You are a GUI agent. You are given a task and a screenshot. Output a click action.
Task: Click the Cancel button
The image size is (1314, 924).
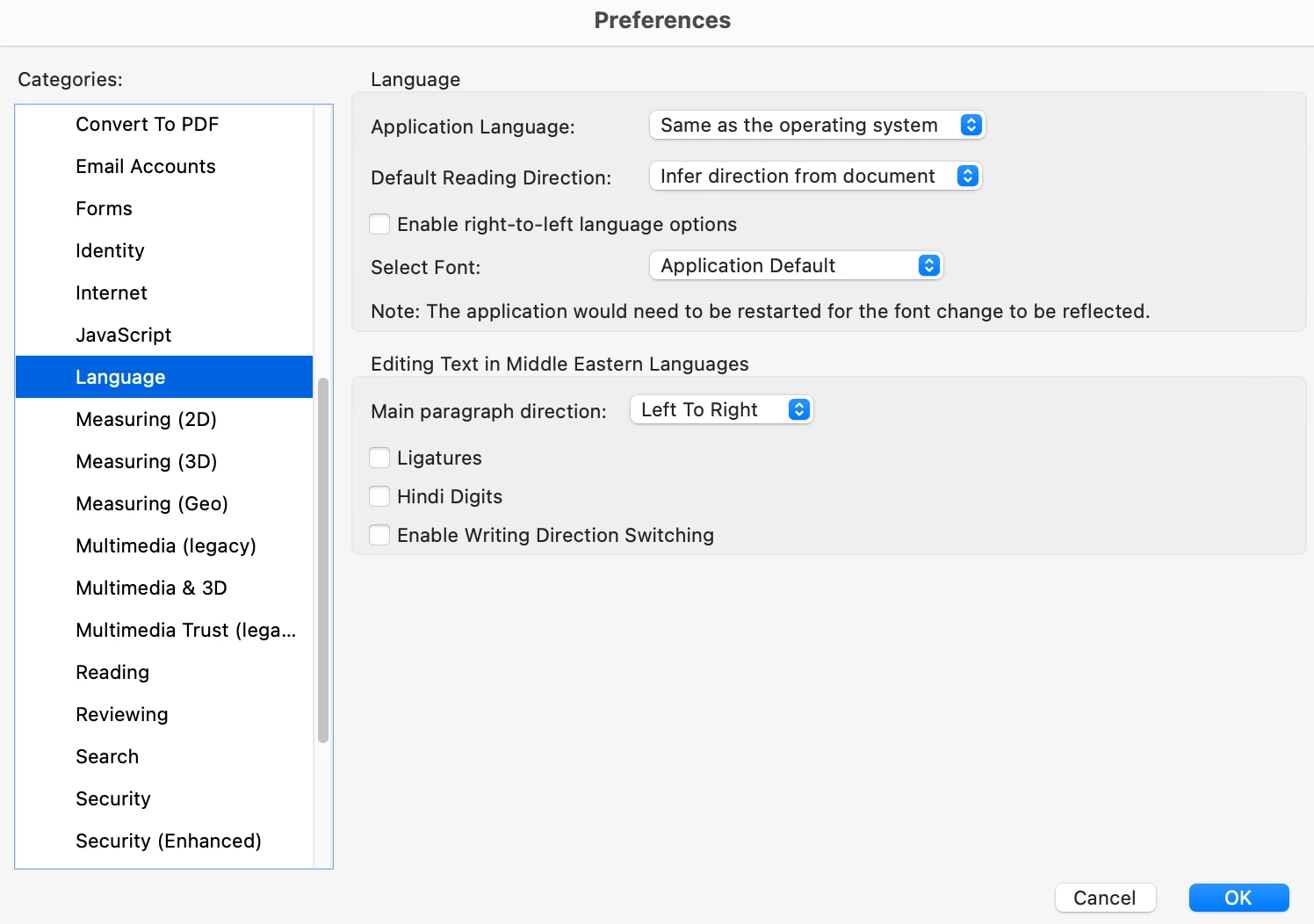(1105, 898)
